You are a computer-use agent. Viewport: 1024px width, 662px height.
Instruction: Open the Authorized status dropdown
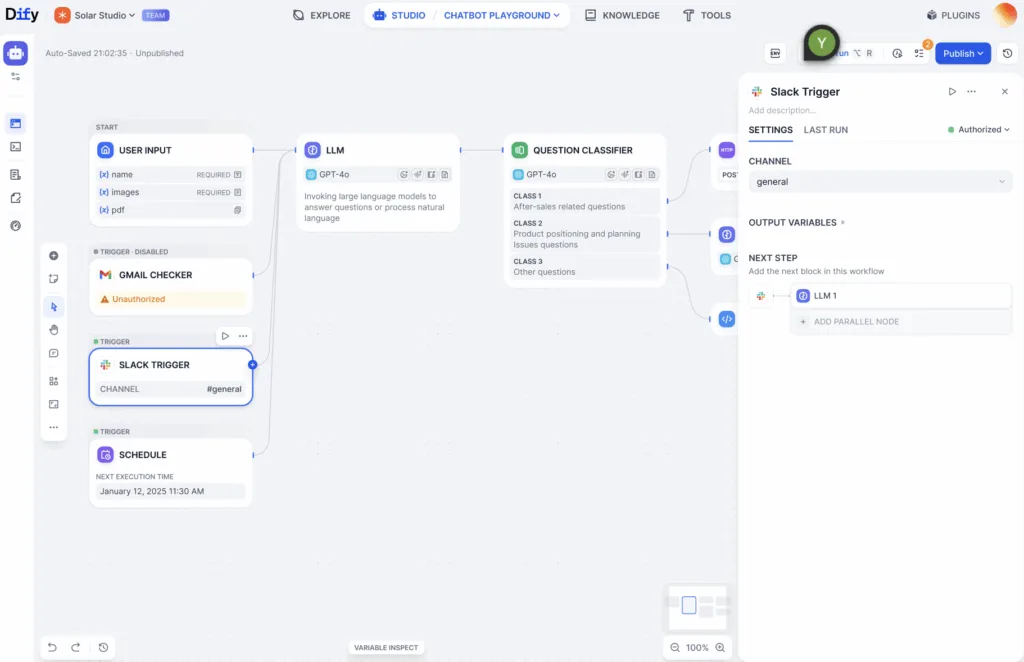point(979,130)
